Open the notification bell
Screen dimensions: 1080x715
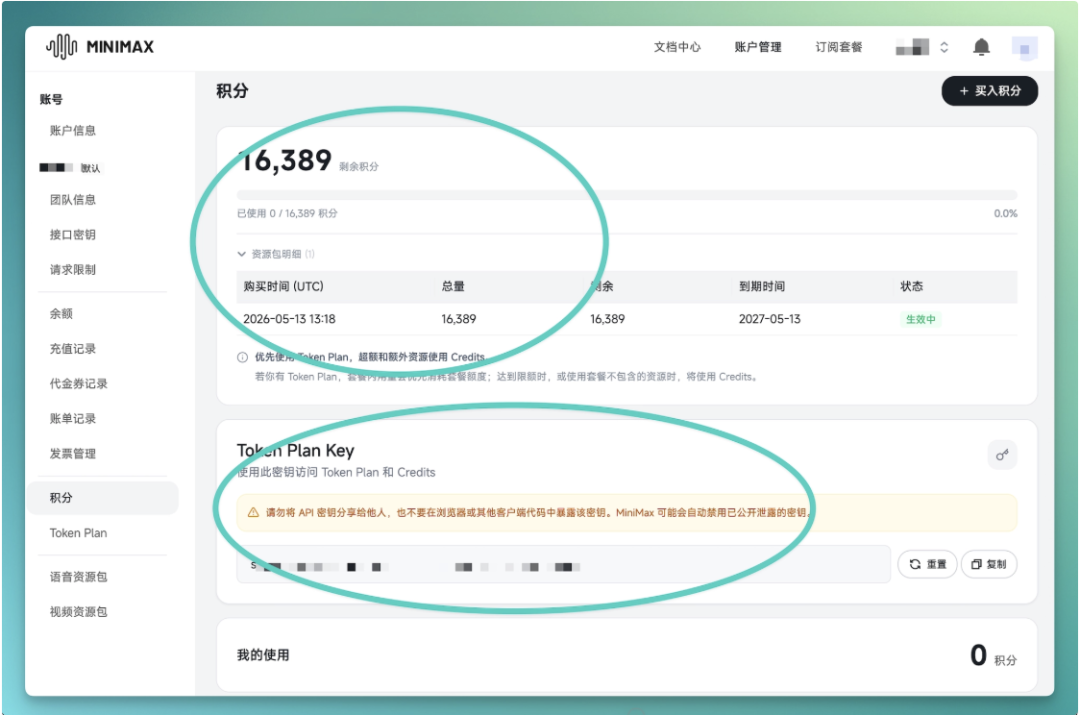click(x=982, y=47)
